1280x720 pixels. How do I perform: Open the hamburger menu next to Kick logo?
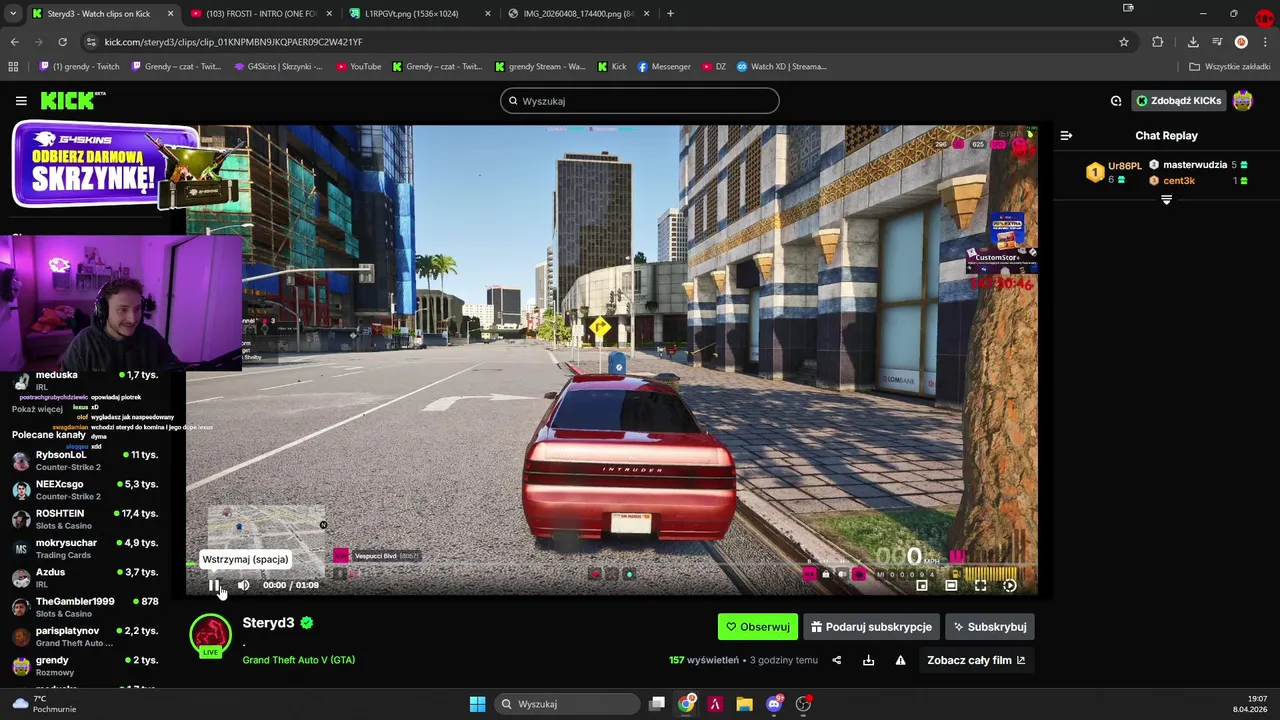(21, 101)
